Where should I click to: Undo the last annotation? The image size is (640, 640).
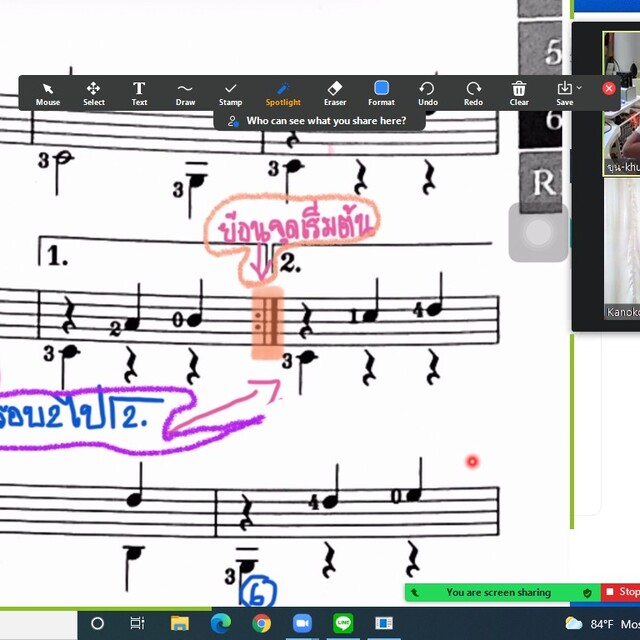tap(427, 93)
